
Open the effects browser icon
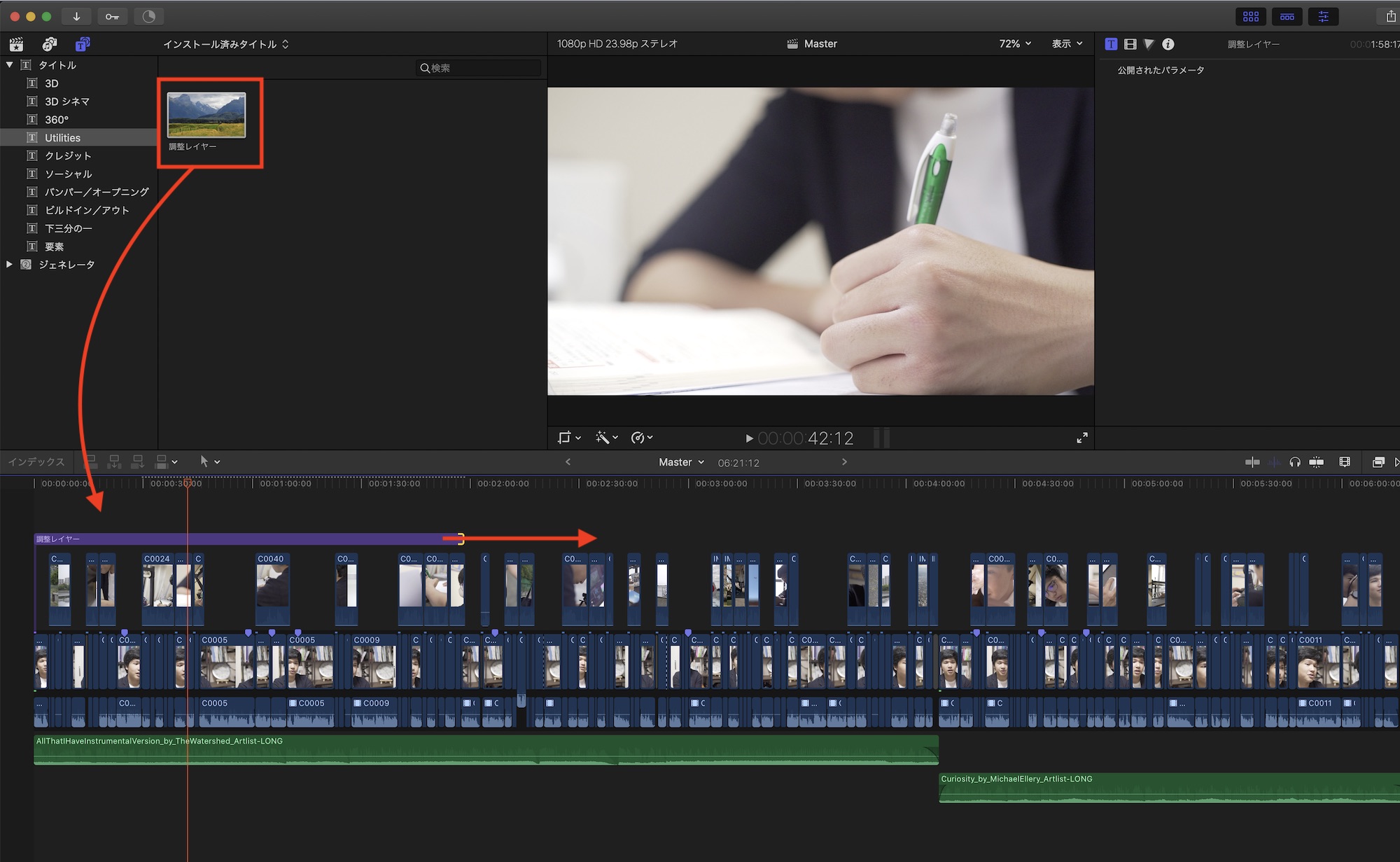click(x=1378, y=461)
